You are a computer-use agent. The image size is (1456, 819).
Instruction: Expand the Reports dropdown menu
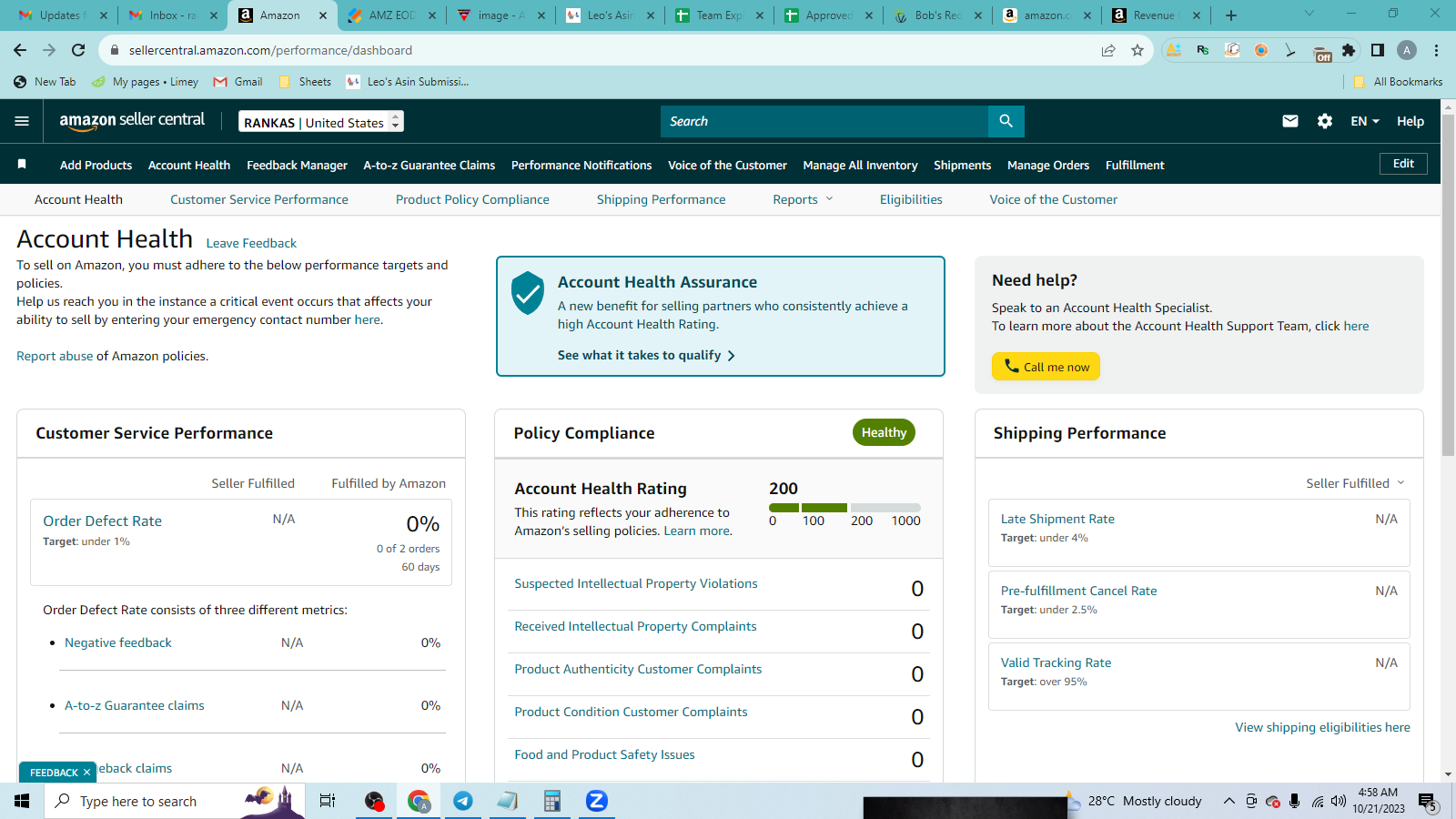click(x=803, y=199)
